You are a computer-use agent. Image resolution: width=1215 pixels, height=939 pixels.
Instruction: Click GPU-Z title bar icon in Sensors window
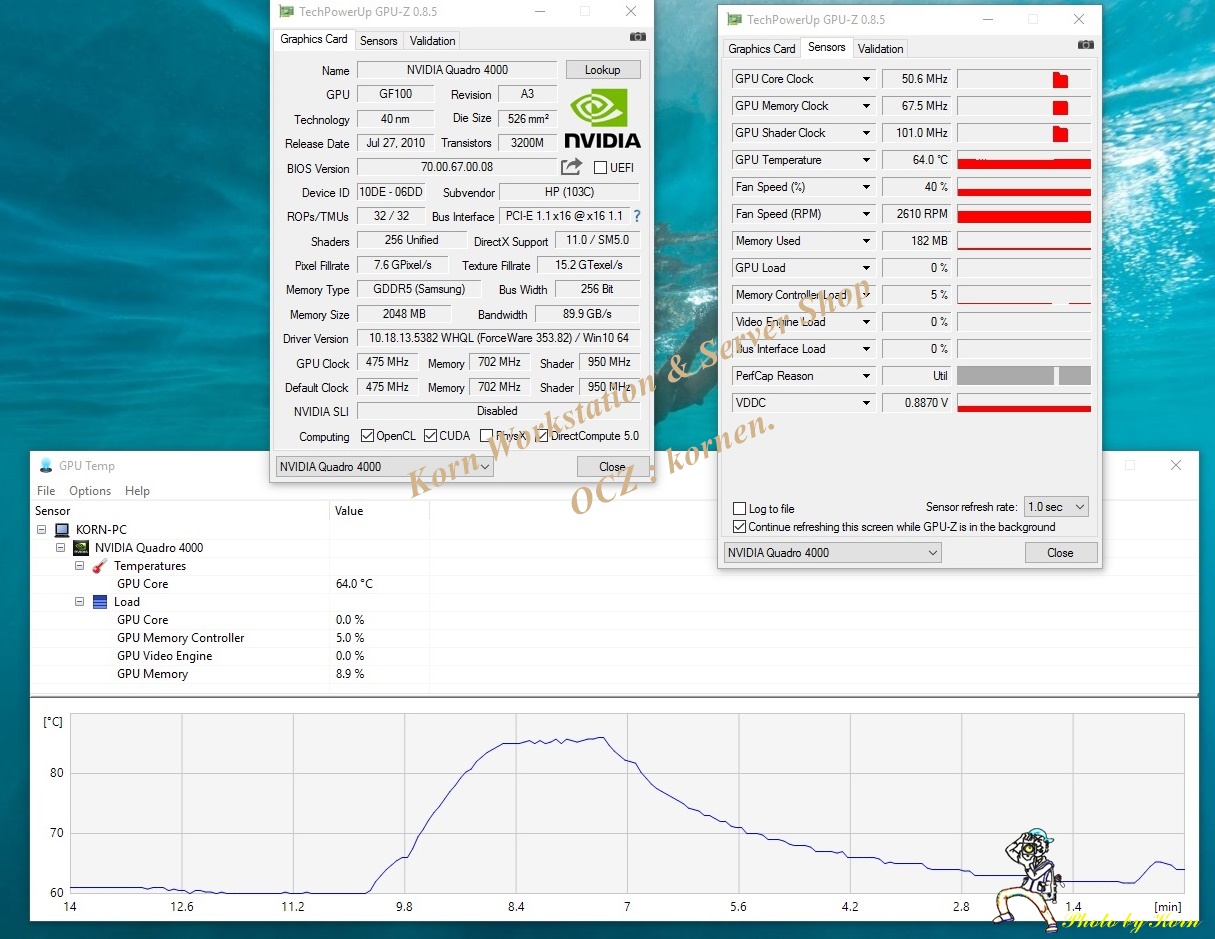(734, 19)
